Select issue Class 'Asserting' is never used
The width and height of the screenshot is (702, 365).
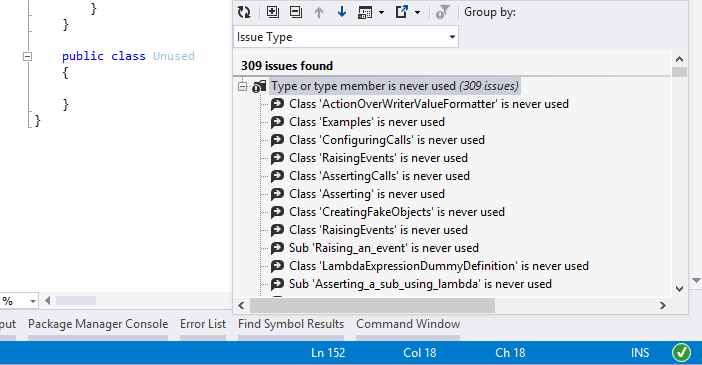pos(367,194)
